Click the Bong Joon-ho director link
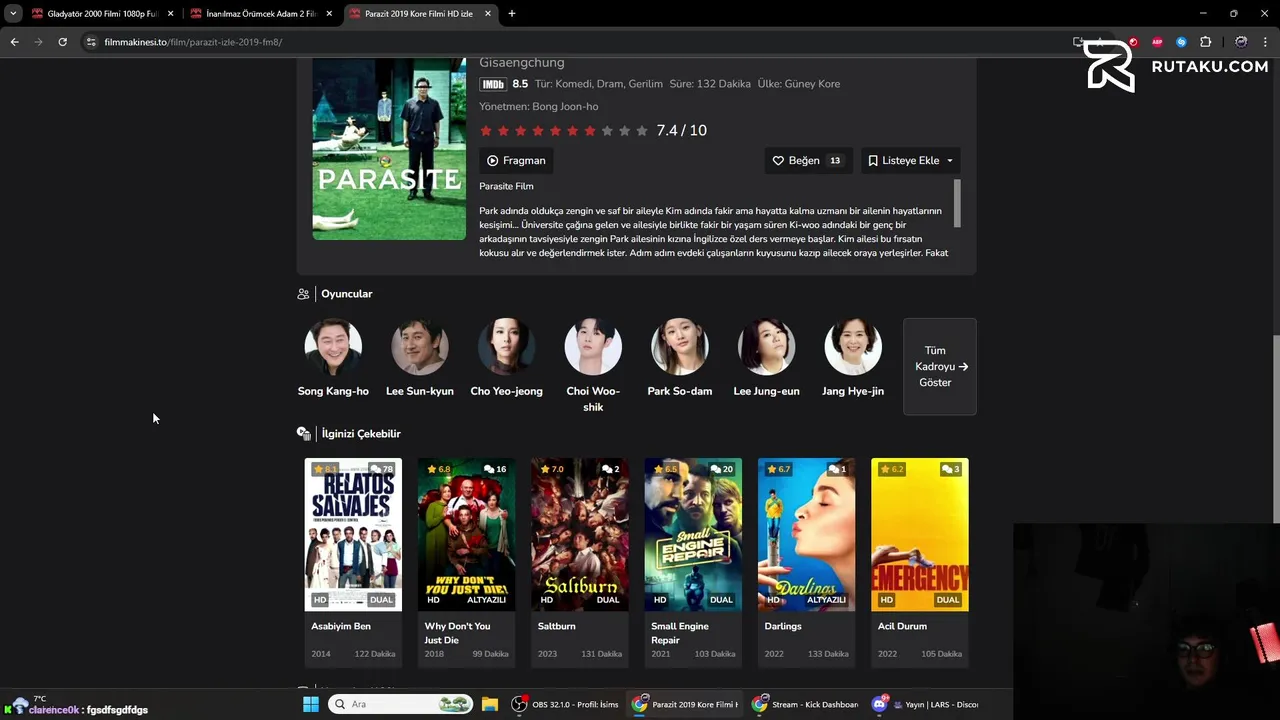 click(x=565, y=107)
